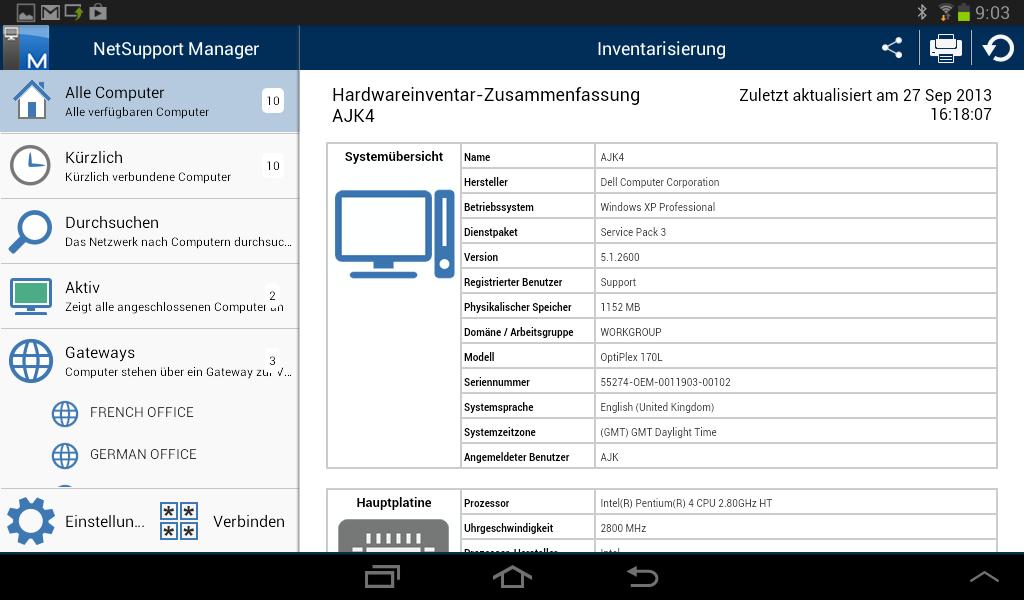Tap the Wi-Fi signal status icon
The image size is (1024, 600).
click(945, 12)
